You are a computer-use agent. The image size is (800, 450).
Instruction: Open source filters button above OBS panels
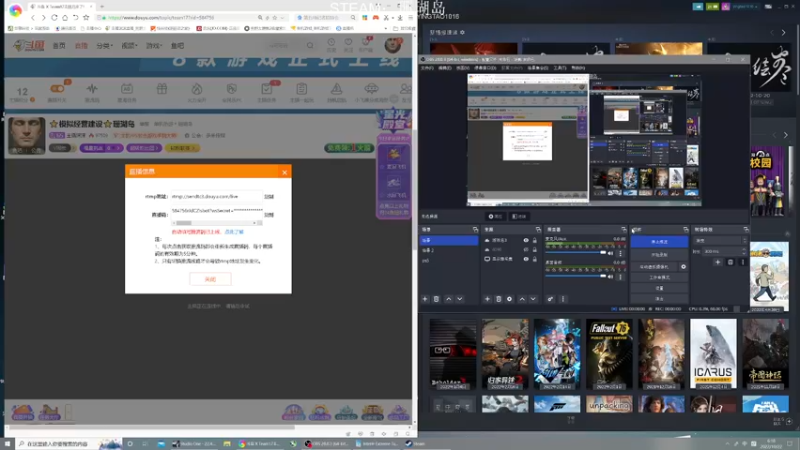(x=519, y=216)
